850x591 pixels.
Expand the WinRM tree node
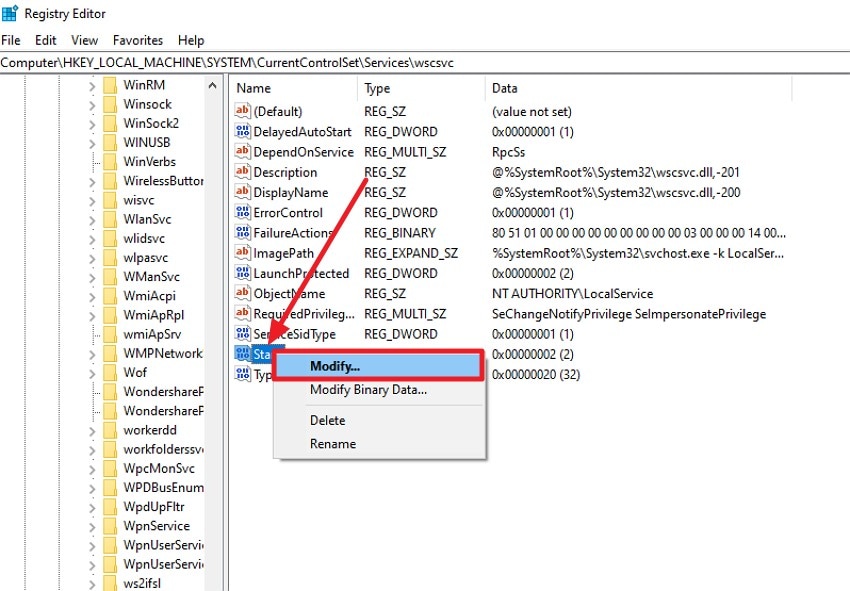coord(92,86)
